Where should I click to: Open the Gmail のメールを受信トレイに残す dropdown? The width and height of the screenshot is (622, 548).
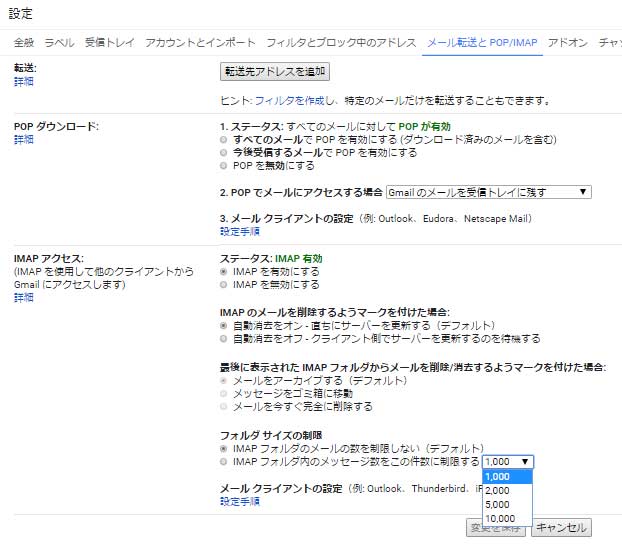click(490, 192)
